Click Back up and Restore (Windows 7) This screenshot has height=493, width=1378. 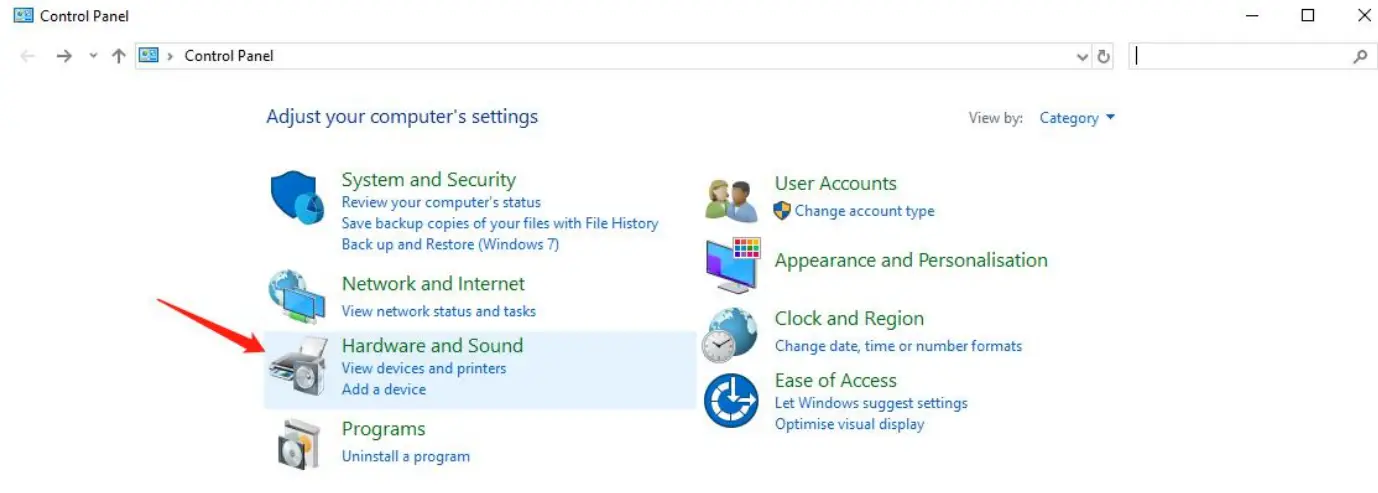coord(450,244)
